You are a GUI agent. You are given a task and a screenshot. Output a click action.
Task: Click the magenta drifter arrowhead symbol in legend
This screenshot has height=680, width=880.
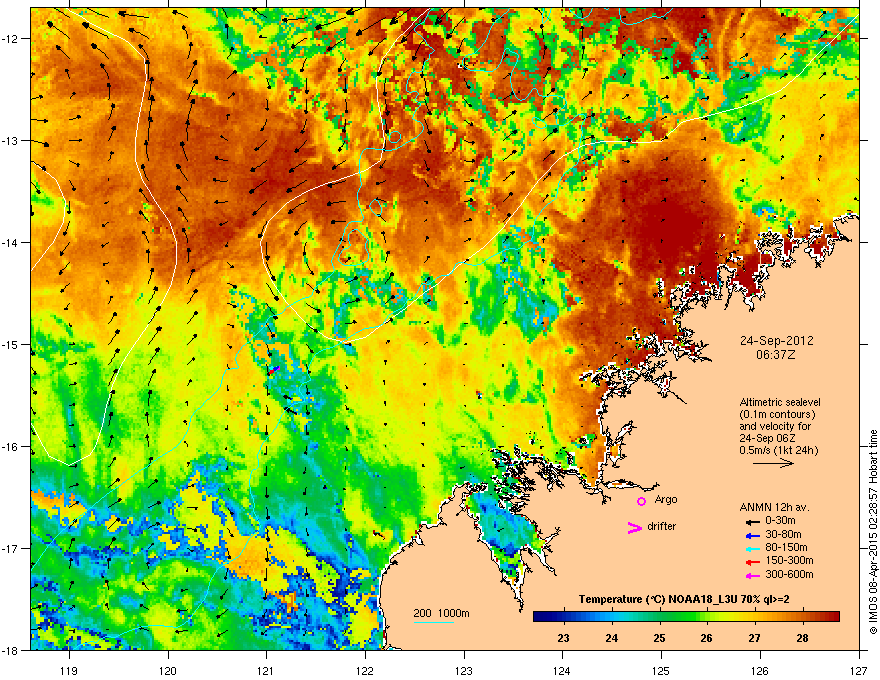click(x=634, y=527)
